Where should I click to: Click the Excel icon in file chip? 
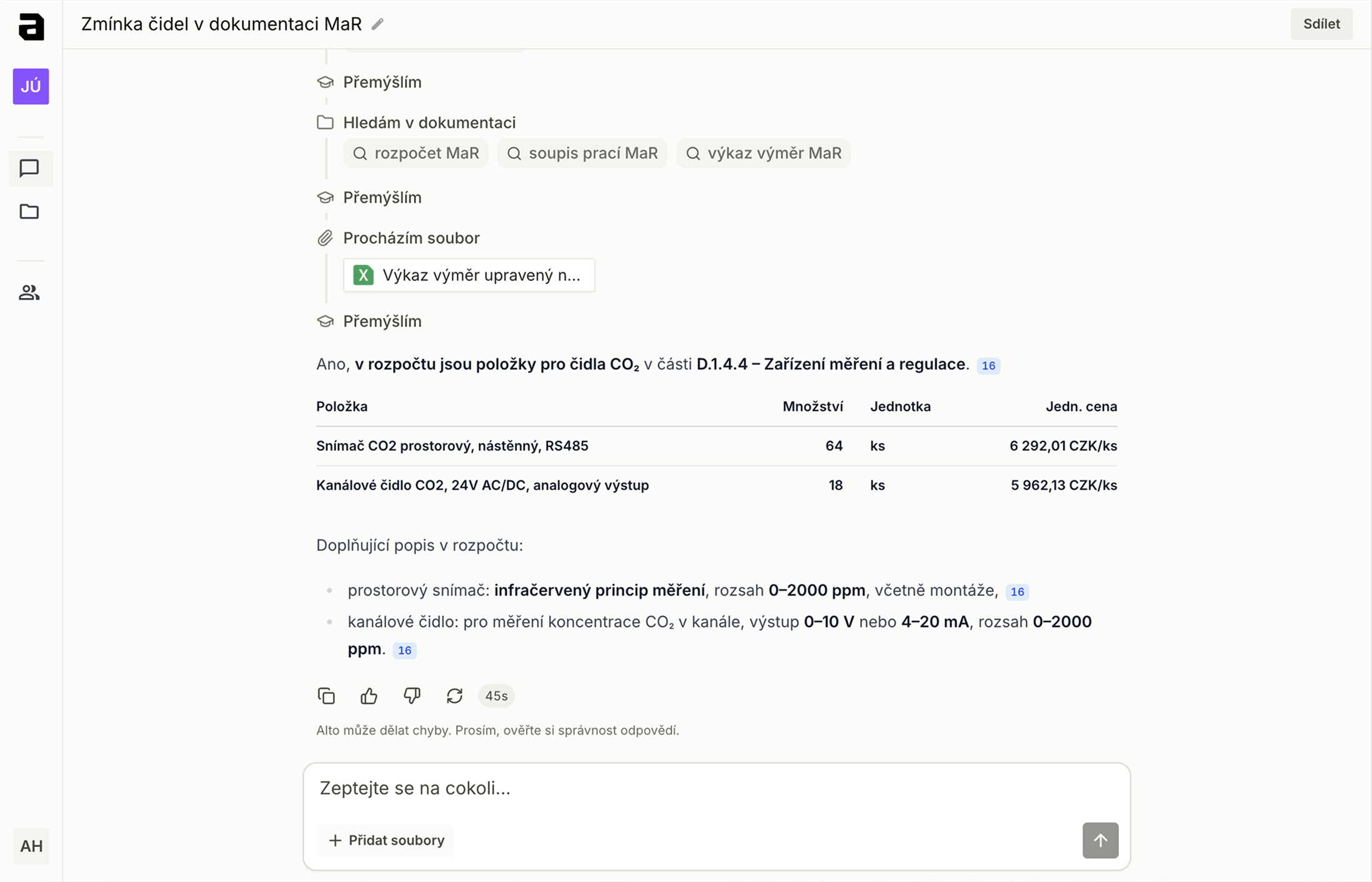(x=364, y=275)
